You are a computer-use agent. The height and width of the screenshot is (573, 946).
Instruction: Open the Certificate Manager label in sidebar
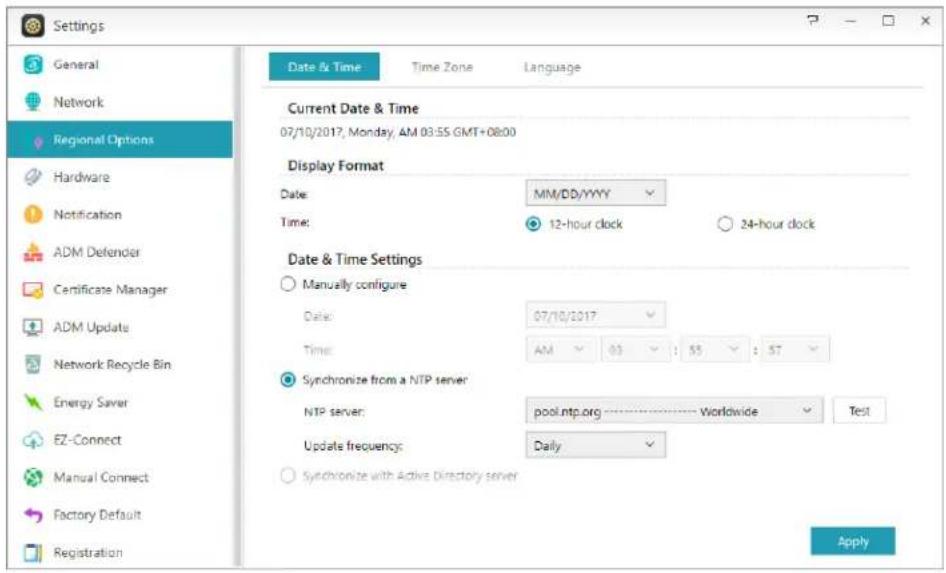point(110,290)
